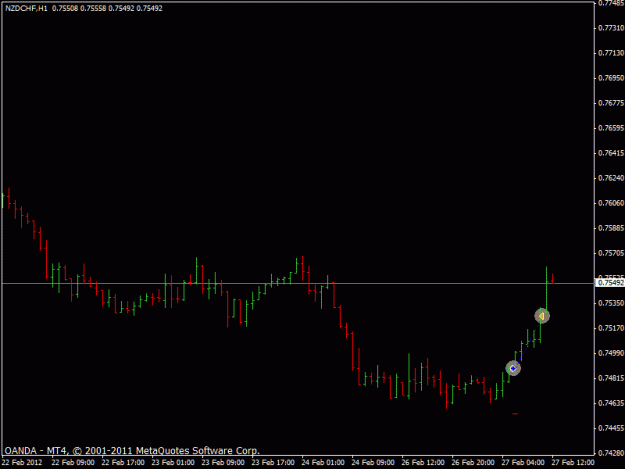Image resolution: width=625 pixels, height=469 pixels.
Task: Click the blue trade entry marker
Action: 513,369
